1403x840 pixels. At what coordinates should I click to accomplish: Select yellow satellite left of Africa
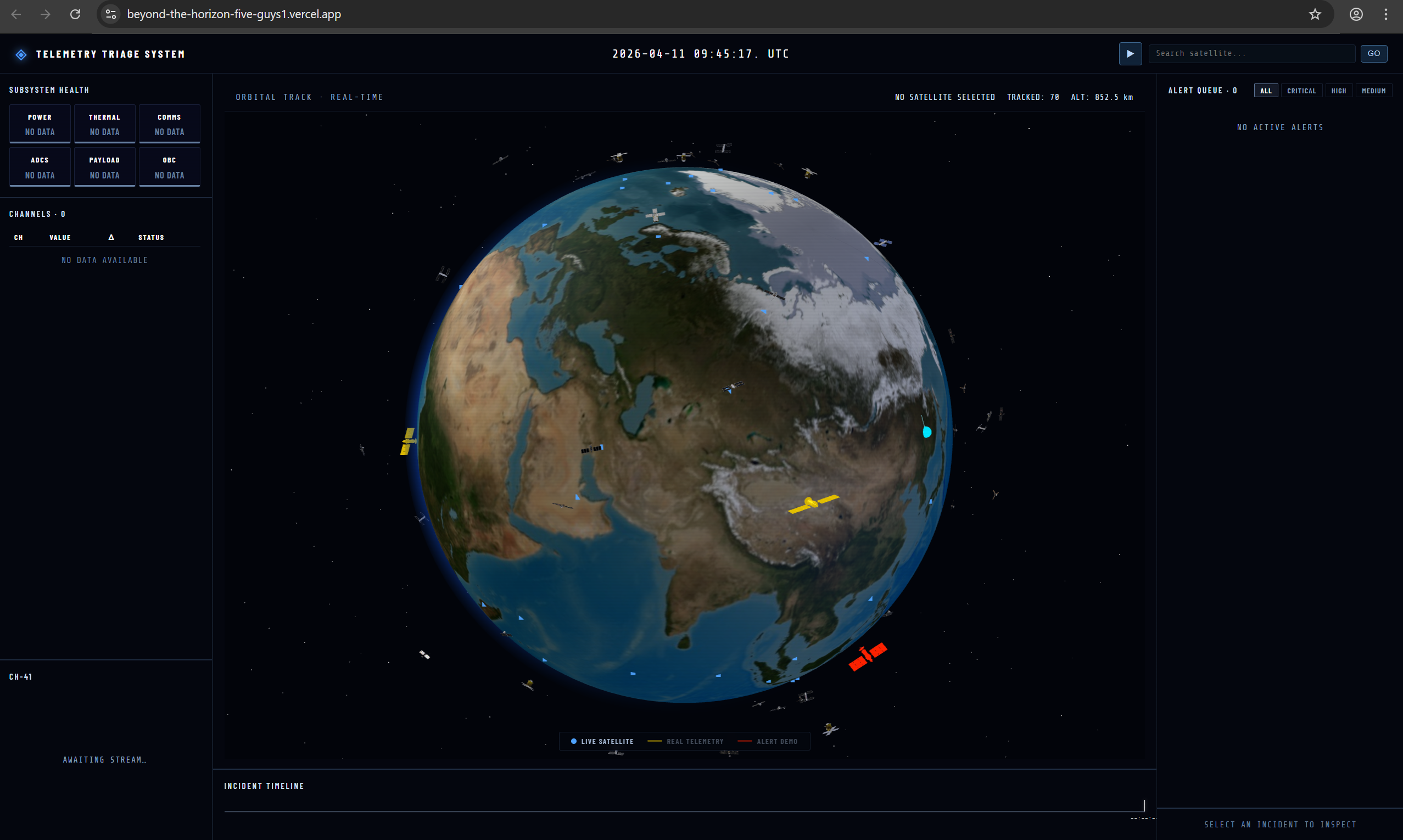pyautogui.click(x=409, y=441)
